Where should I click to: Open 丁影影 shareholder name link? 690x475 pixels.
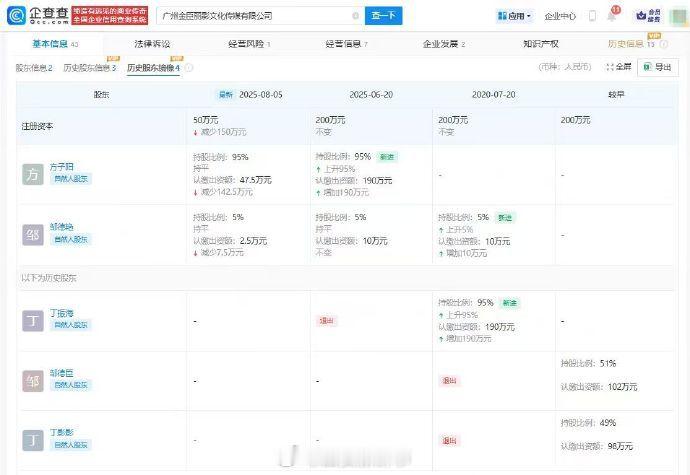(61, 432)
